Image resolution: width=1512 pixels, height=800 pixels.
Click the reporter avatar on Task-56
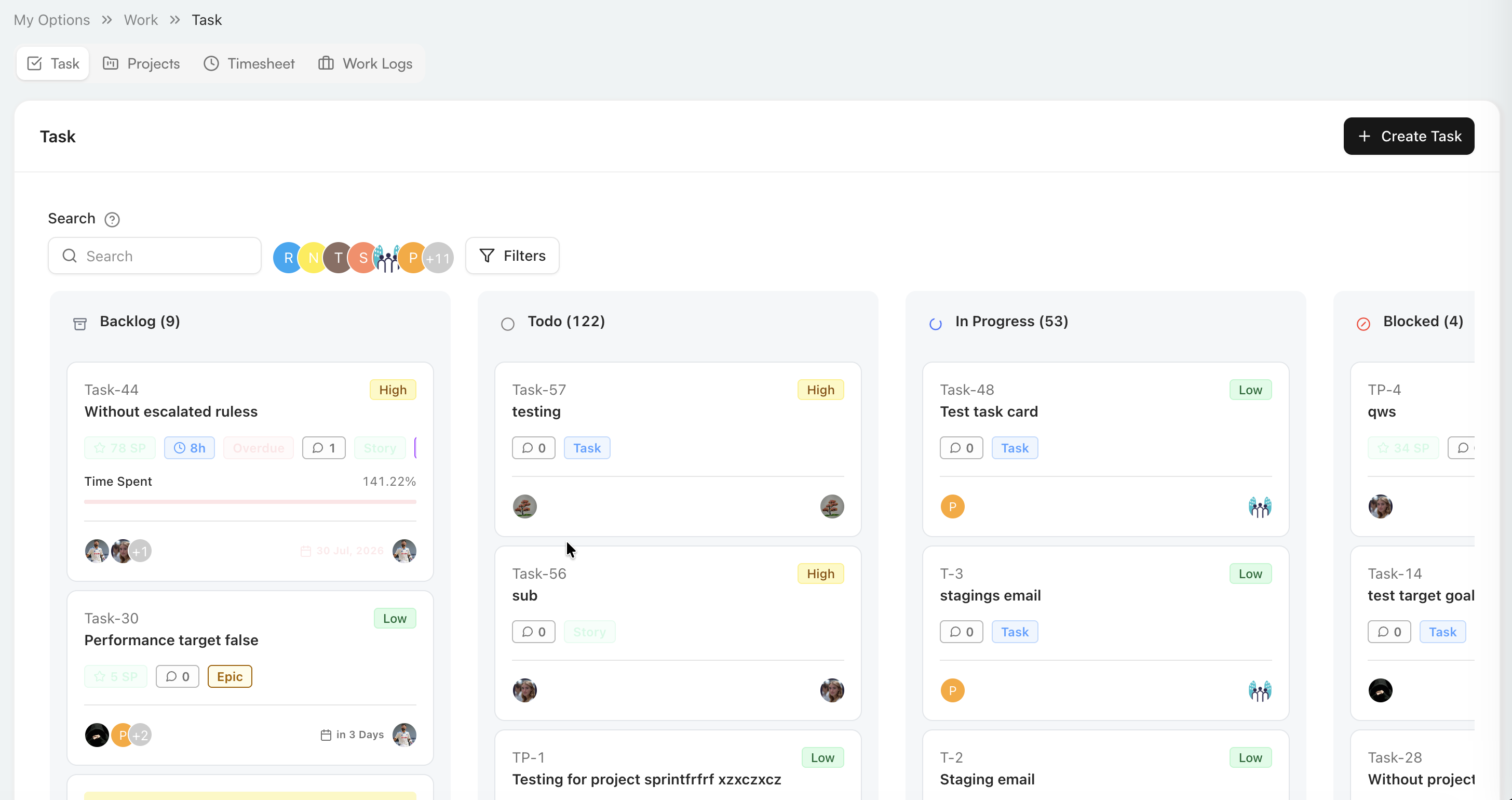click(x=832, y=690)
